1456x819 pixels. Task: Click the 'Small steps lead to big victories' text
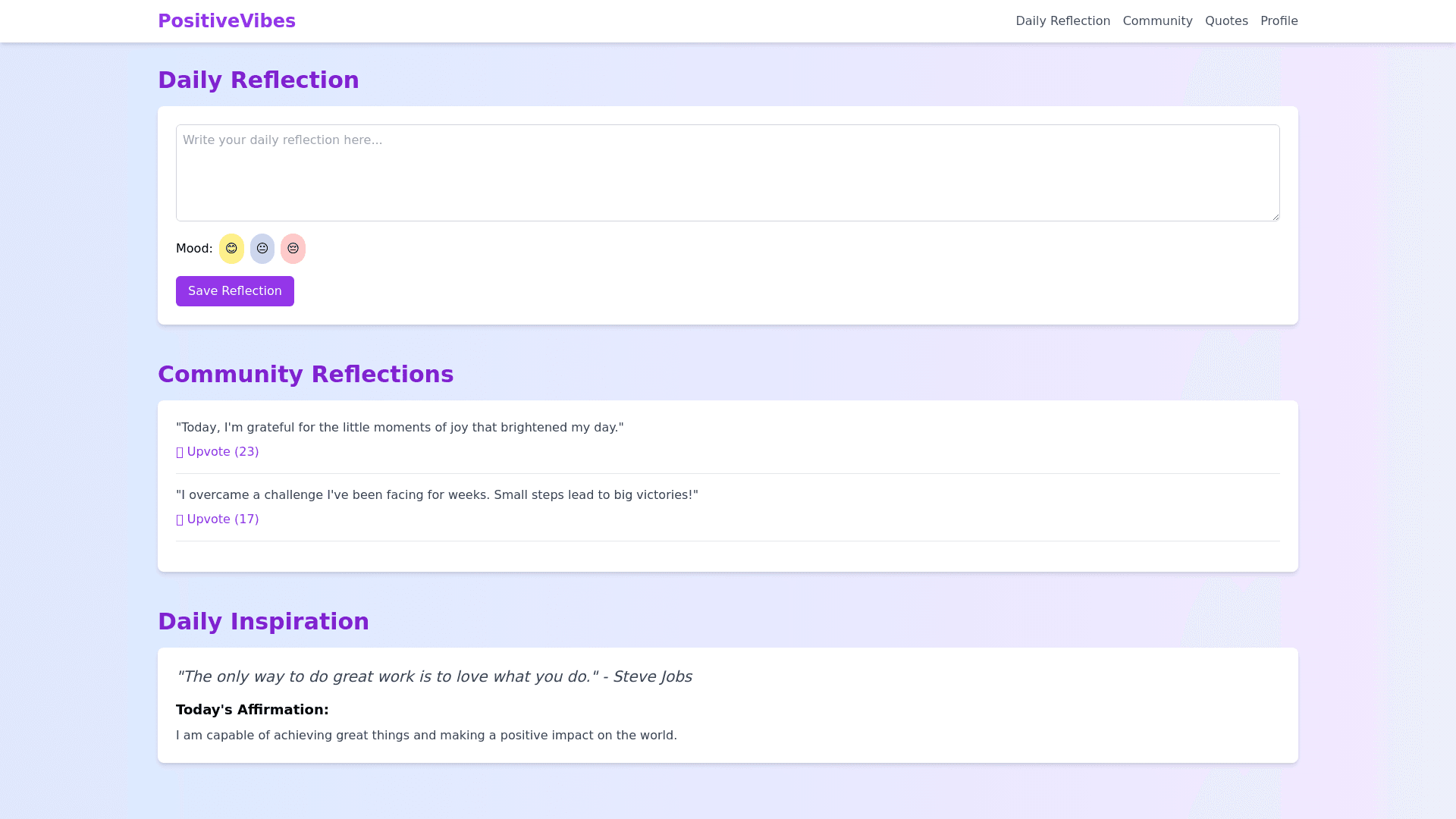pos(595,495)
